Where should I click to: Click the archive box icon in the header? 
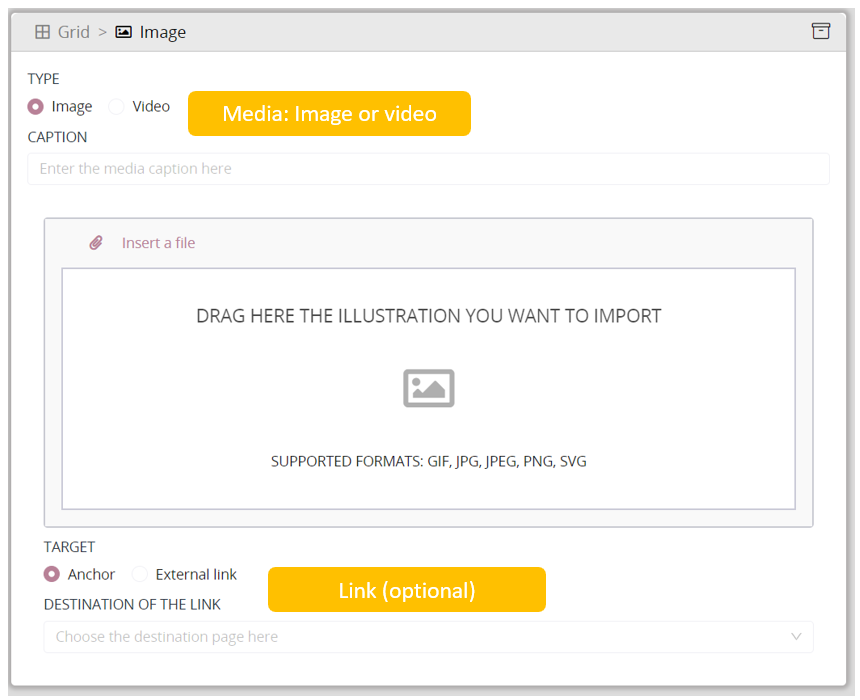pos(820,31)
